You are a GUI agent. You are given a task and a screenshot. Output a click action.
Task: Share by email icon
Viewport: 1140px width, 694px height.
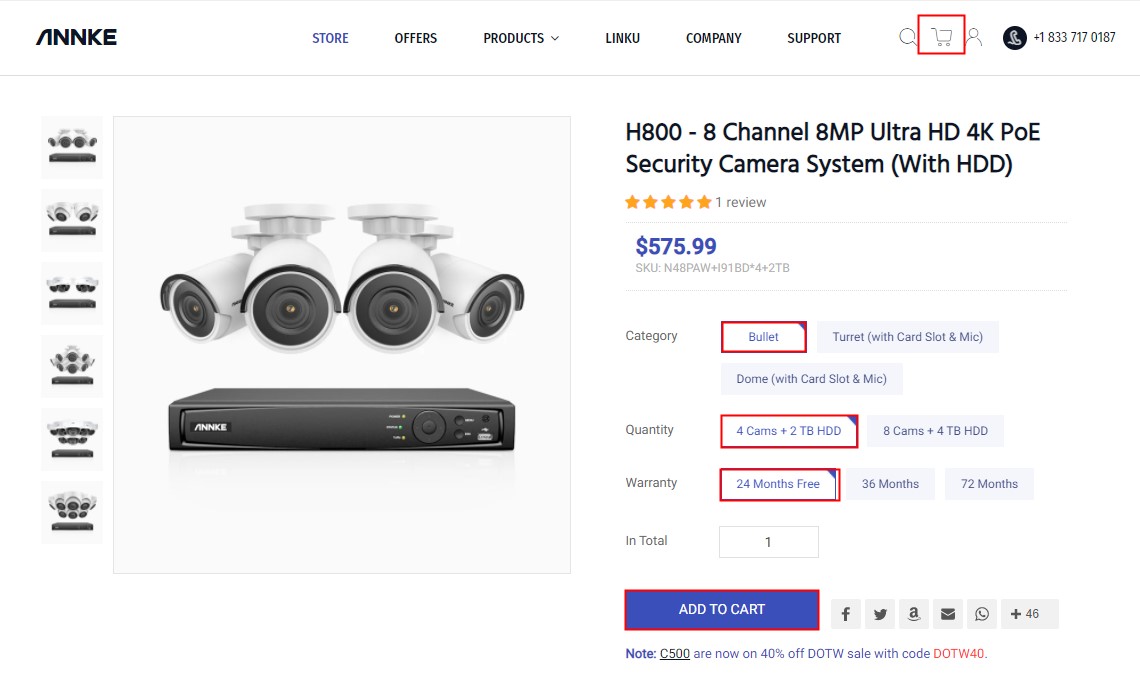(948, 614)
